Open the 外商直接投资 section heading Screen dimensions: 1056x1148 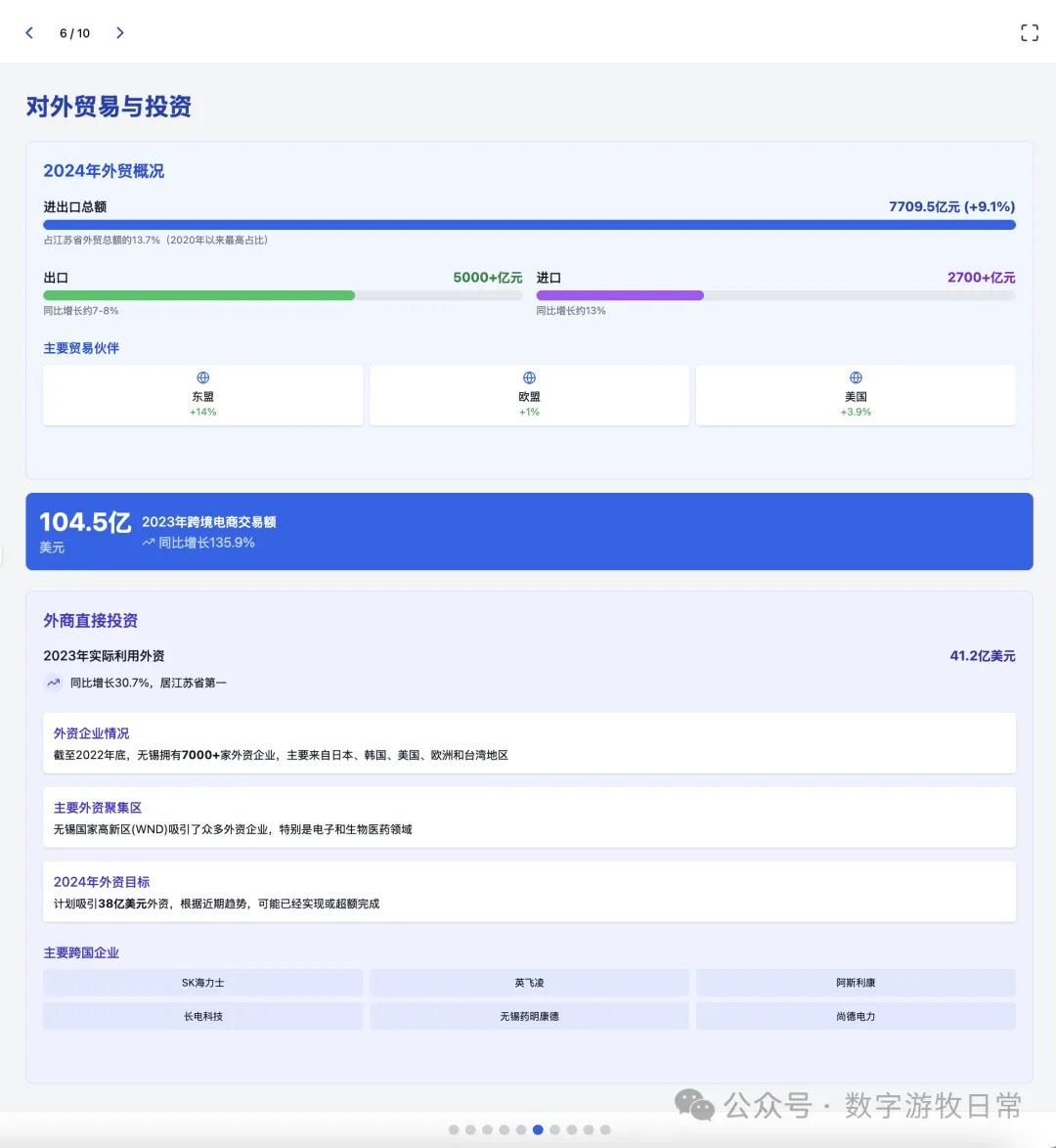point(90,620)
